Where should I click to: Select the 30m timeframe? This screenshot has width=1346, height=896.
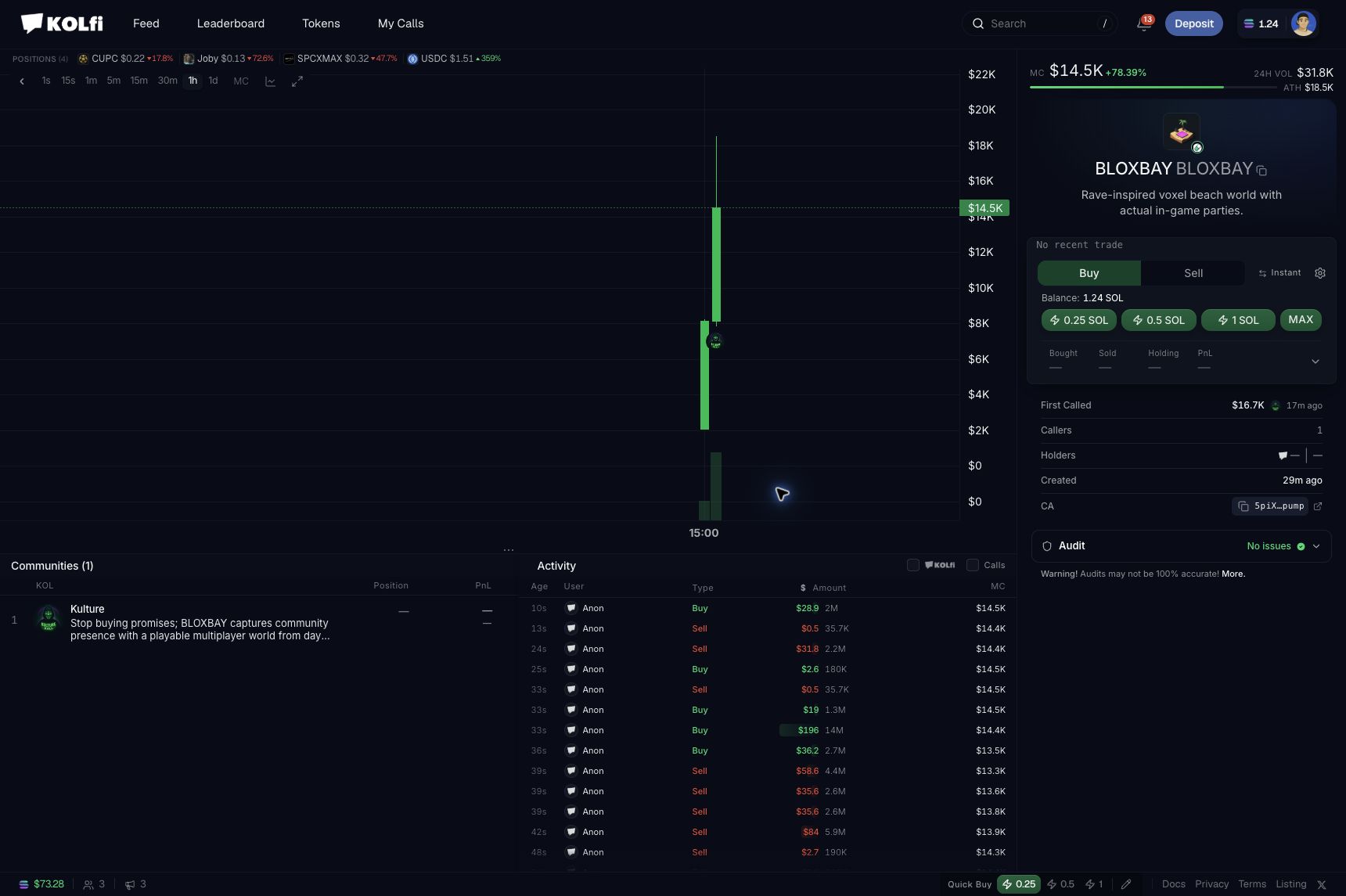[167, 81]
